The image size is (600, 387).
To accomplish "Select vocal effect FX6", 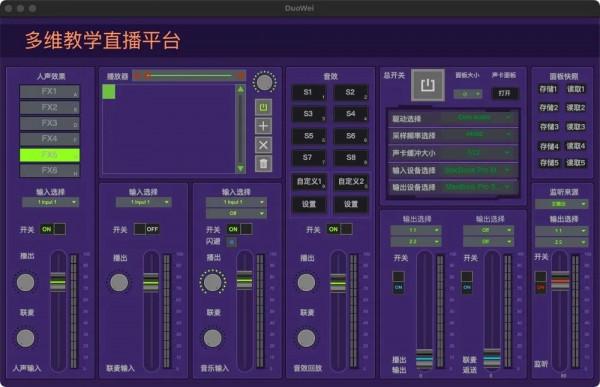I will 50,171.
